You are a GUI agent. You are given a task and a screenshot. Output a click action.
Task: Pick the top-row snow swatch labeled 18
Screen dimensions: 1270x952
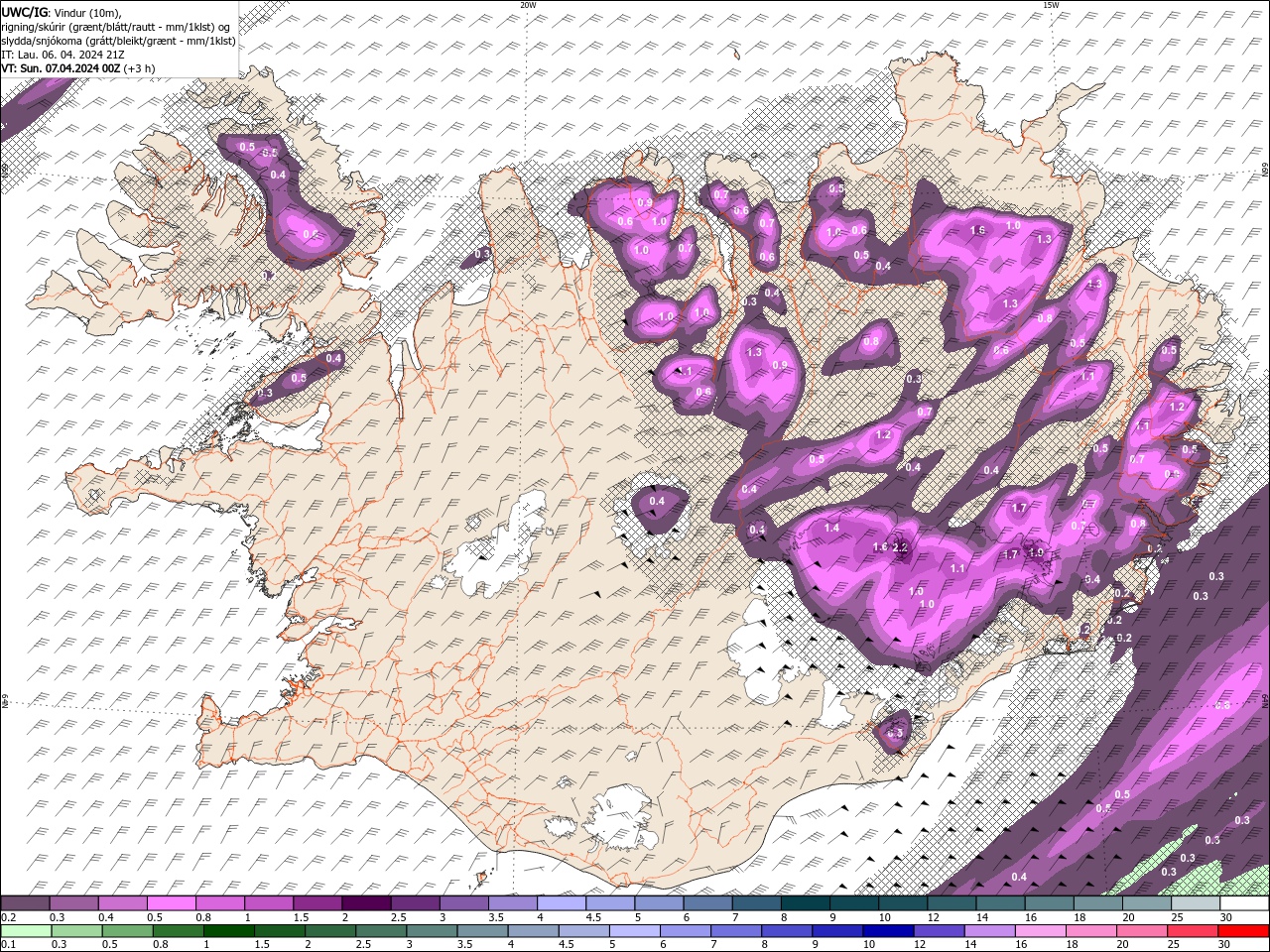coord(1097,903)
